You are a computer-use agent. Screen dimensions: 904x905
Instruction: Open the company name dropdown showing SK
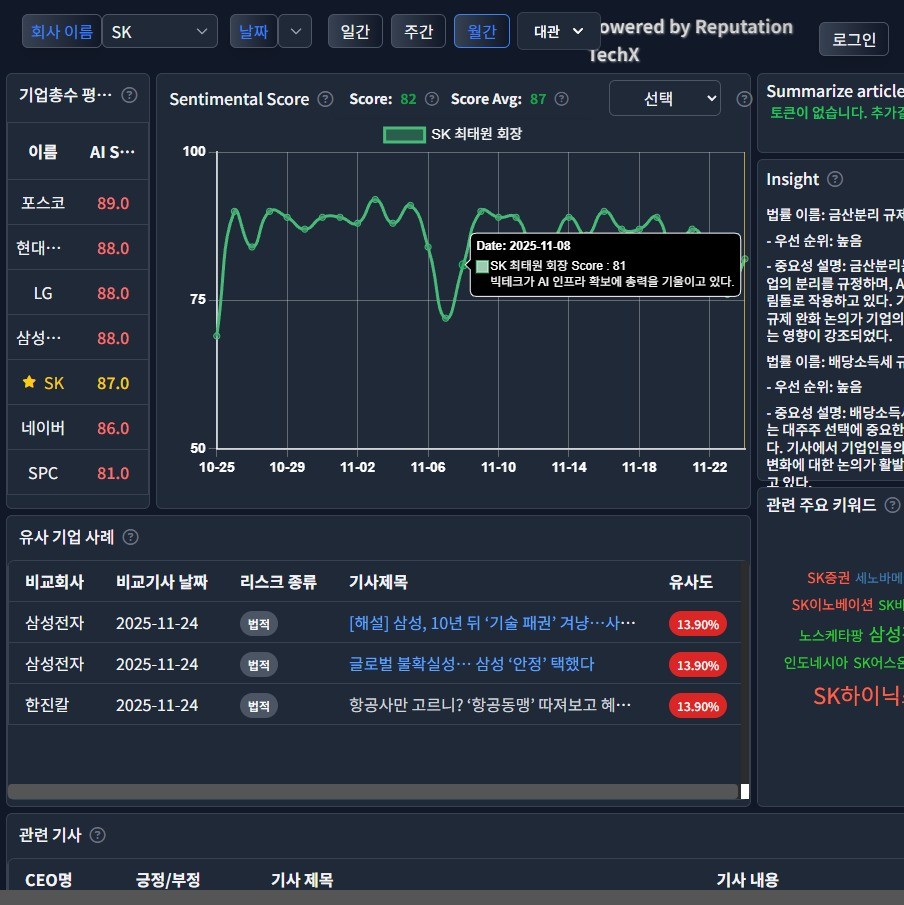pyautogui.click(x=160, y=31)
